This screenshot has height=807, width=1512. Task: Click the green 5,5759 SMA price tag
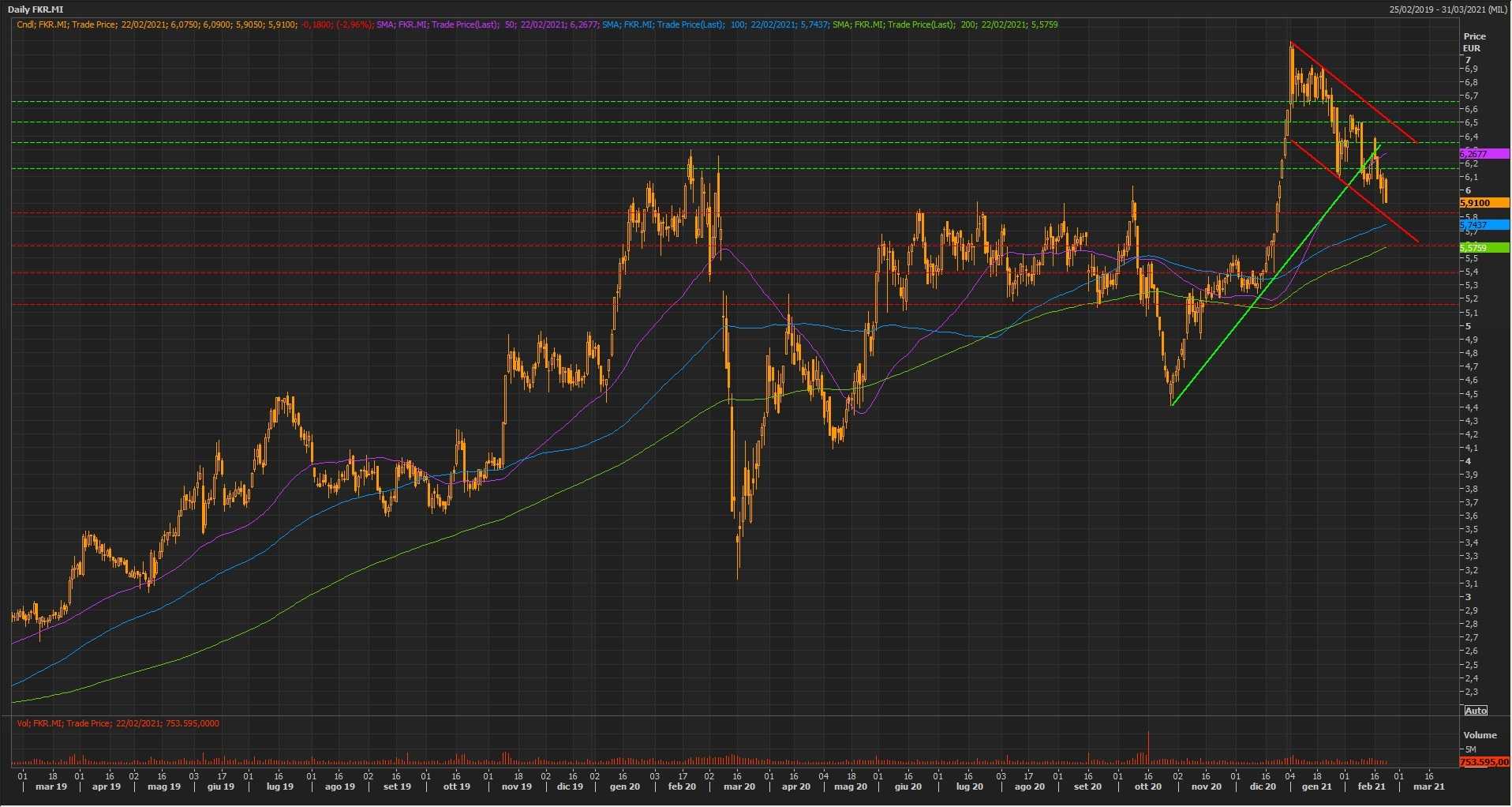click(1484, 248)
